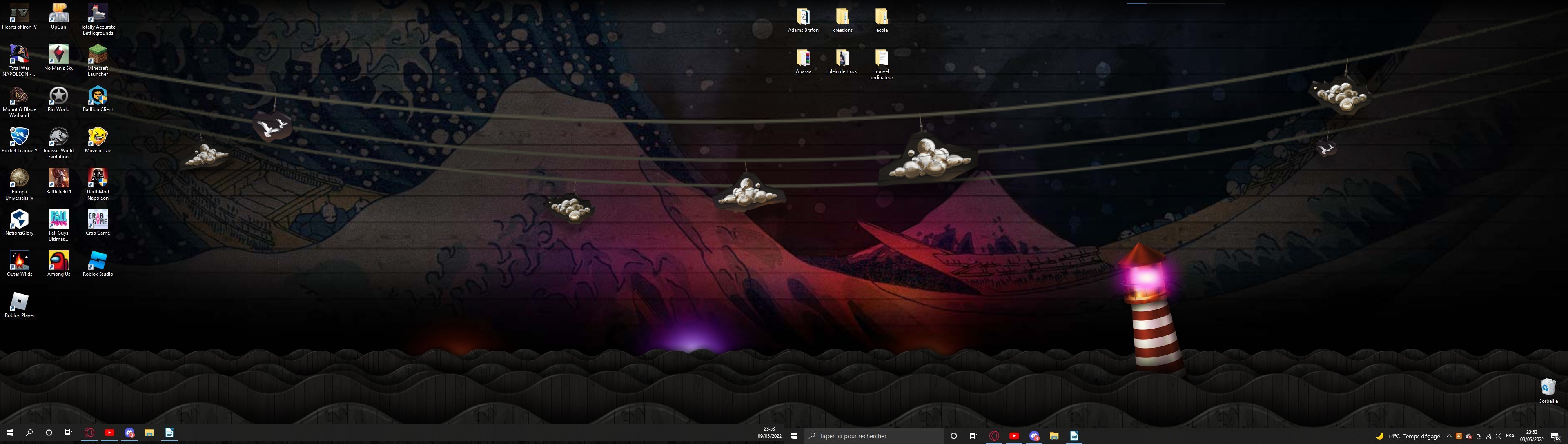Viewport: 1568px width, 444px height.
Task: Click the Crab Game desktop icon
Action: (98, 220)
